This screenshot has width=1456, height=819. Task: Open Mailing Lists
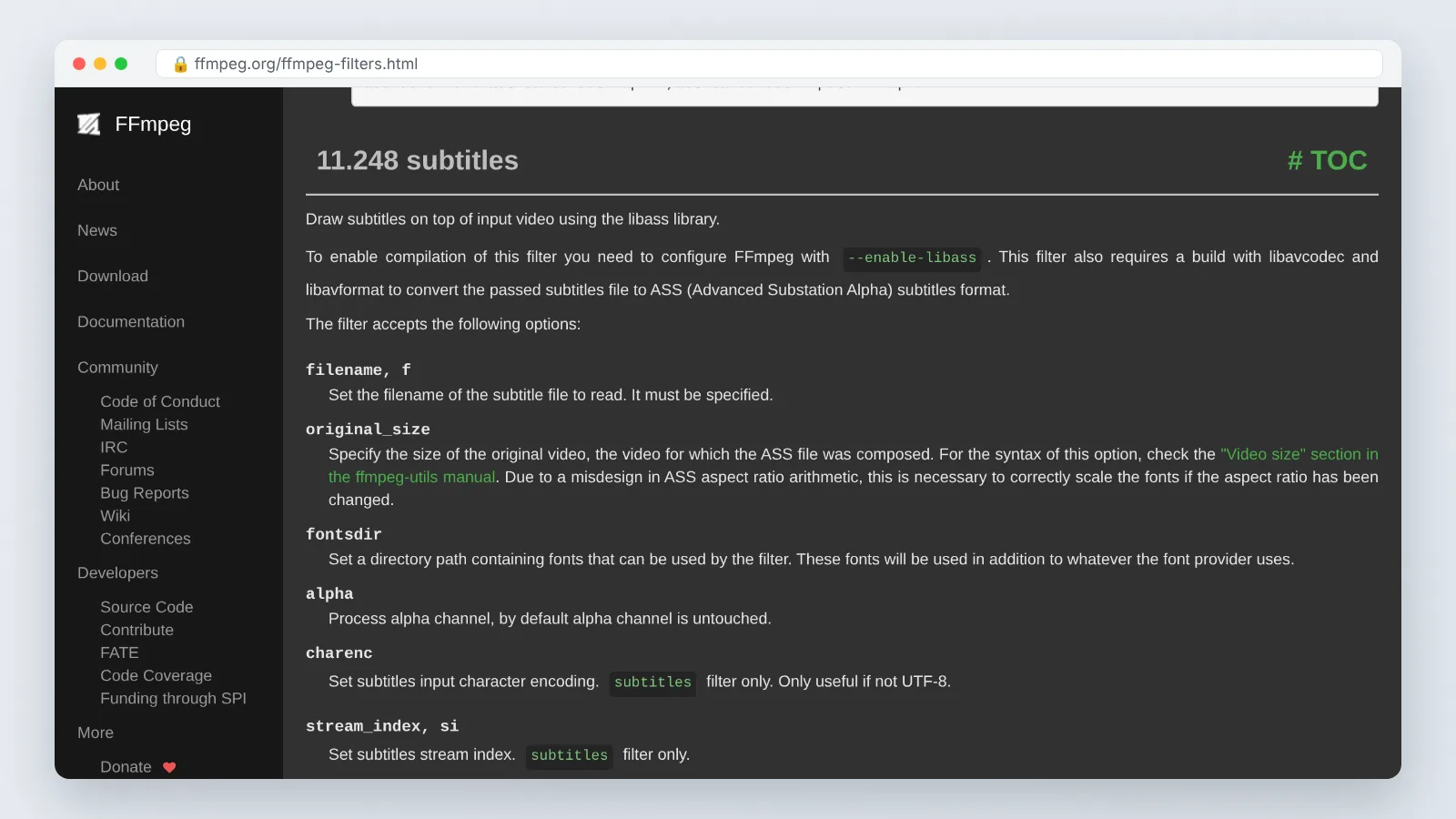144,424
